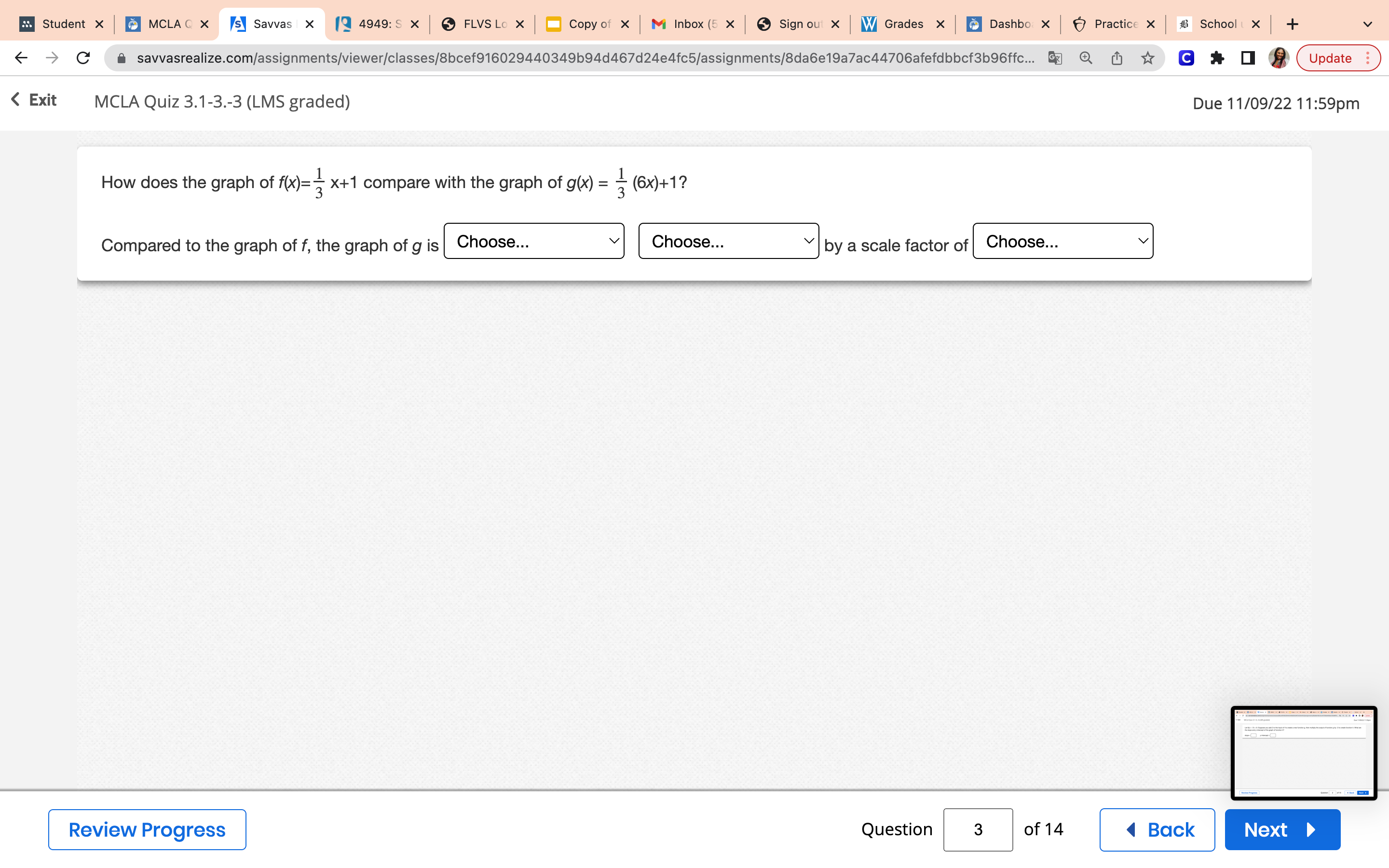
Task: Click the screenshot preview thumbnail
Action: coord(1303,753)
